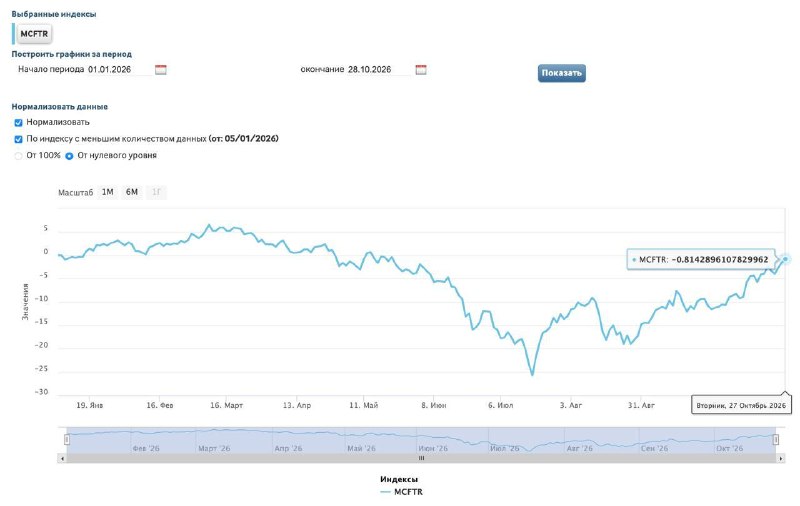Open the end date calendar picker
This screenshot has height=506, width=800.
(x=421, y=70)
